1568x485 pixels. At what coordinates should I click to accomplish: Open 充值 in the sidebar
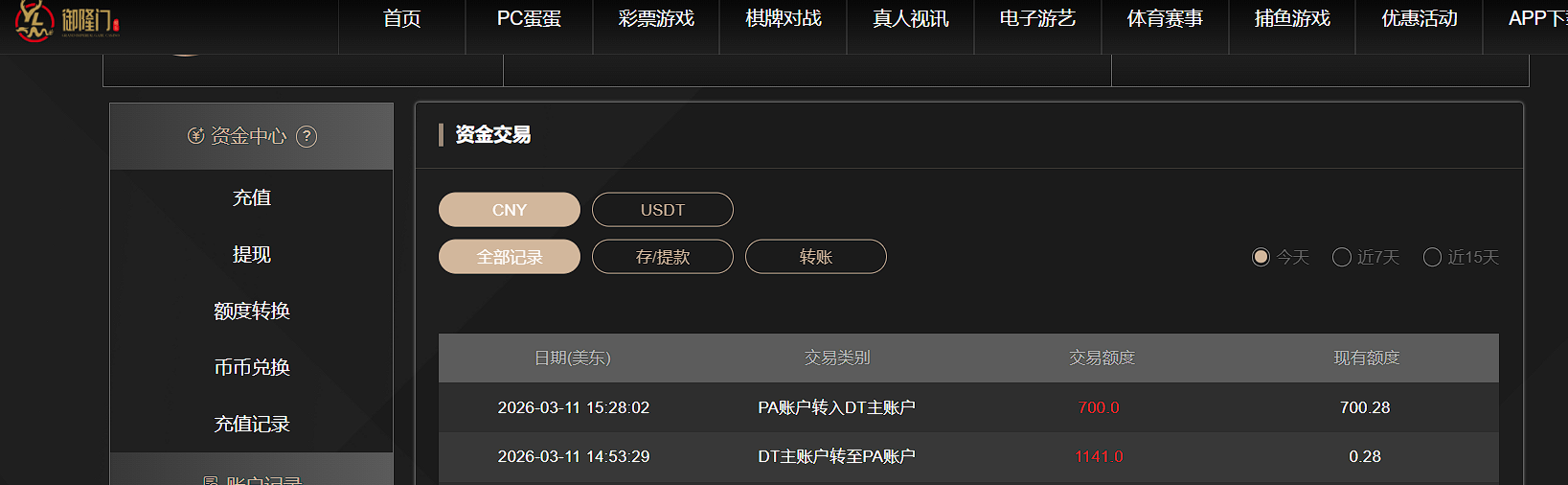coord(252,197)
